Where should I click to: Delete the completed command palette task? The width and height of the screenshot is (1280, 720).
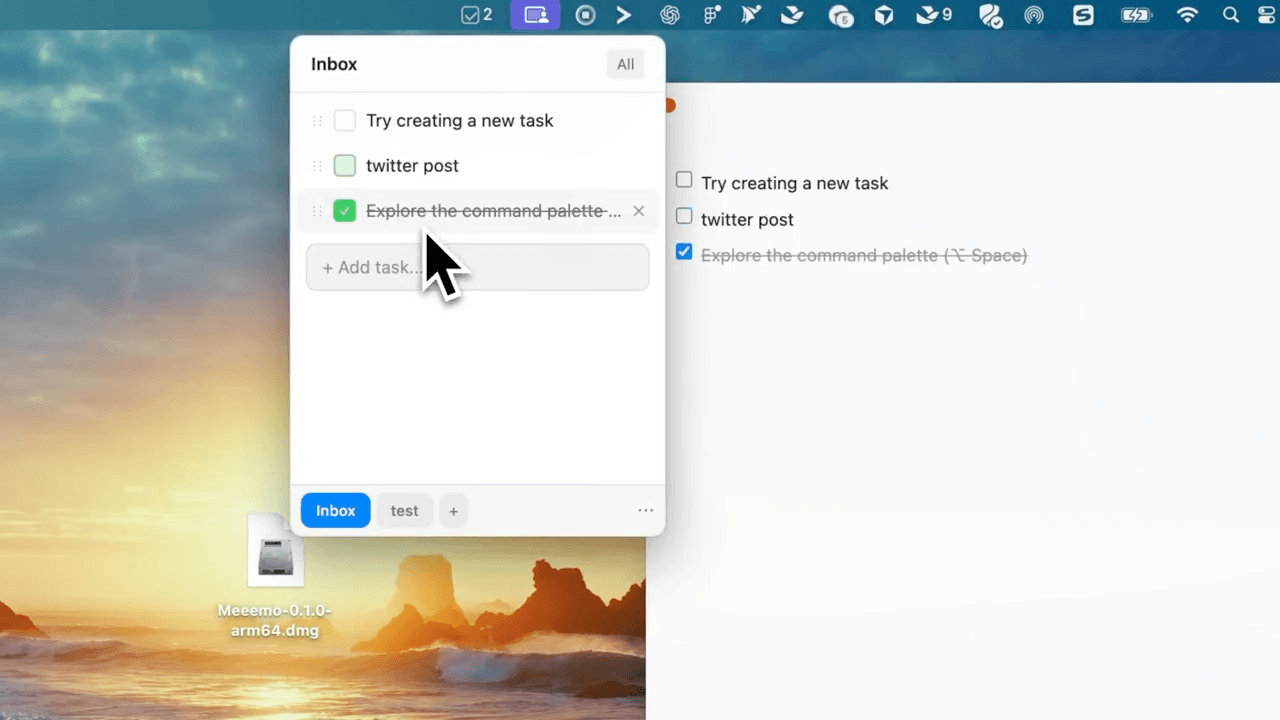(x=639, y=211)
